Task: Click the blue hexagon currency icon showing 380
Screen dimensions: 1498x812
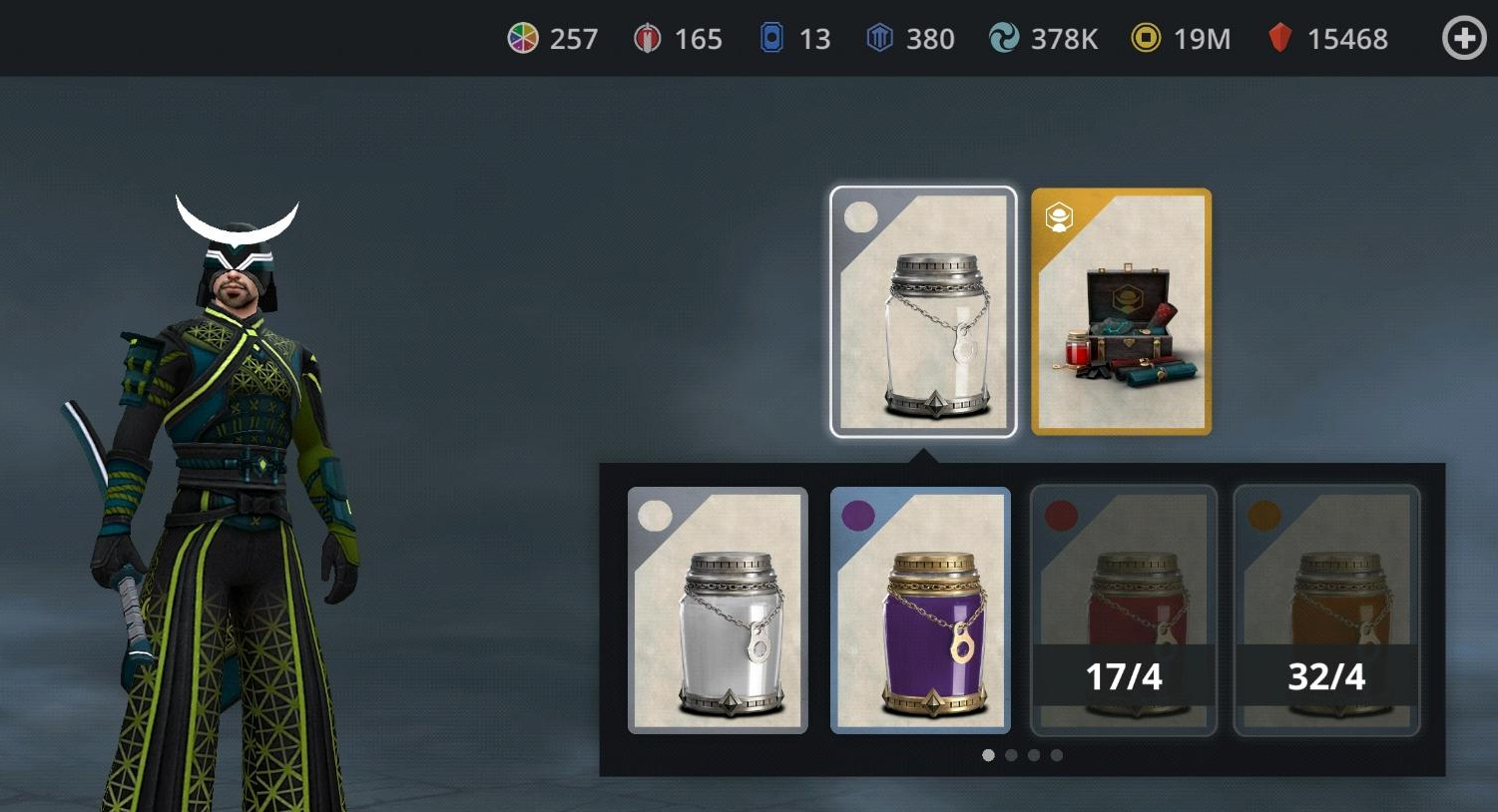Action: click(x=879, y=38)
